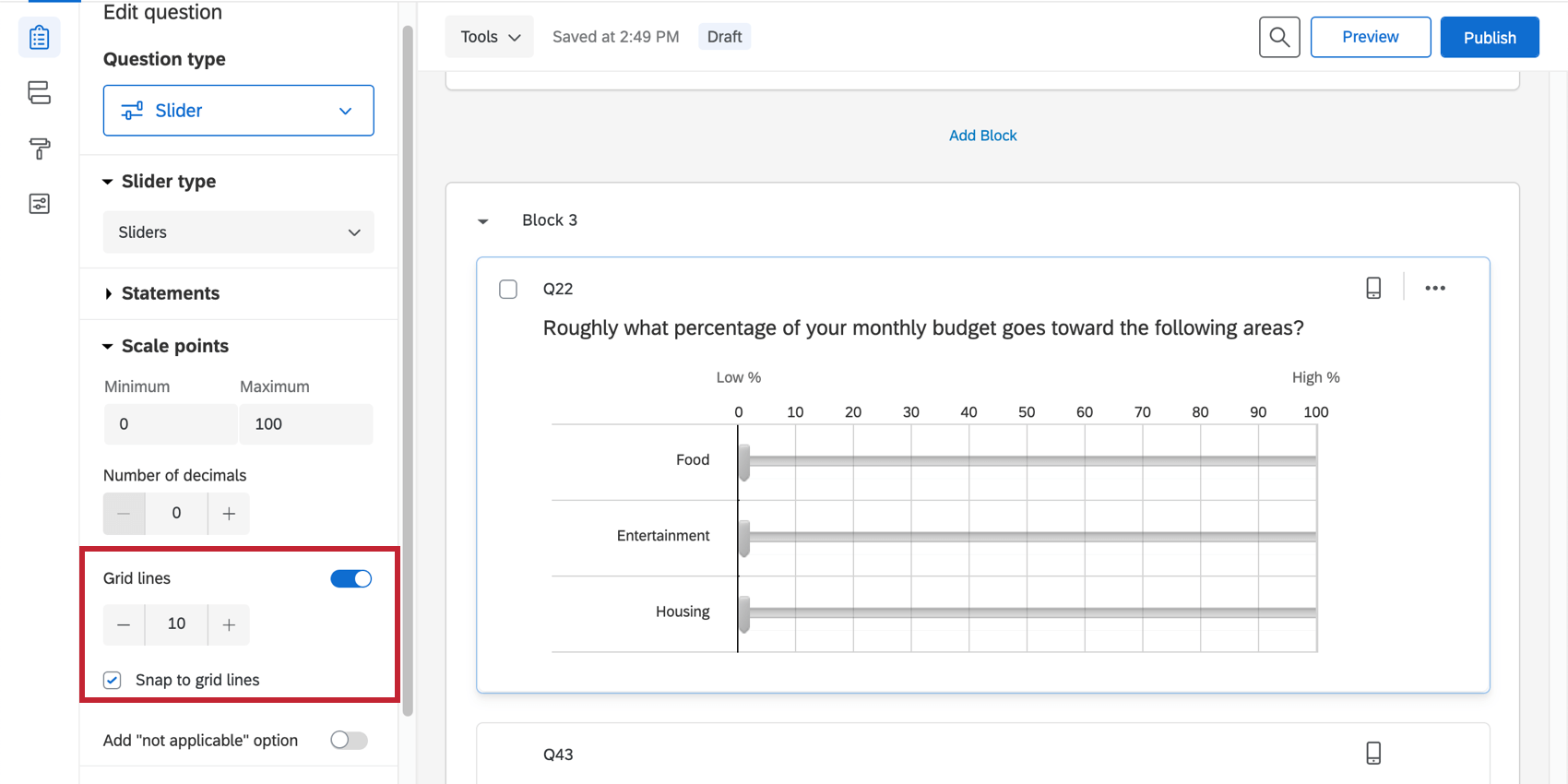
Task: Open the Question type Slider dropdown
Action: tap(238, 111)
